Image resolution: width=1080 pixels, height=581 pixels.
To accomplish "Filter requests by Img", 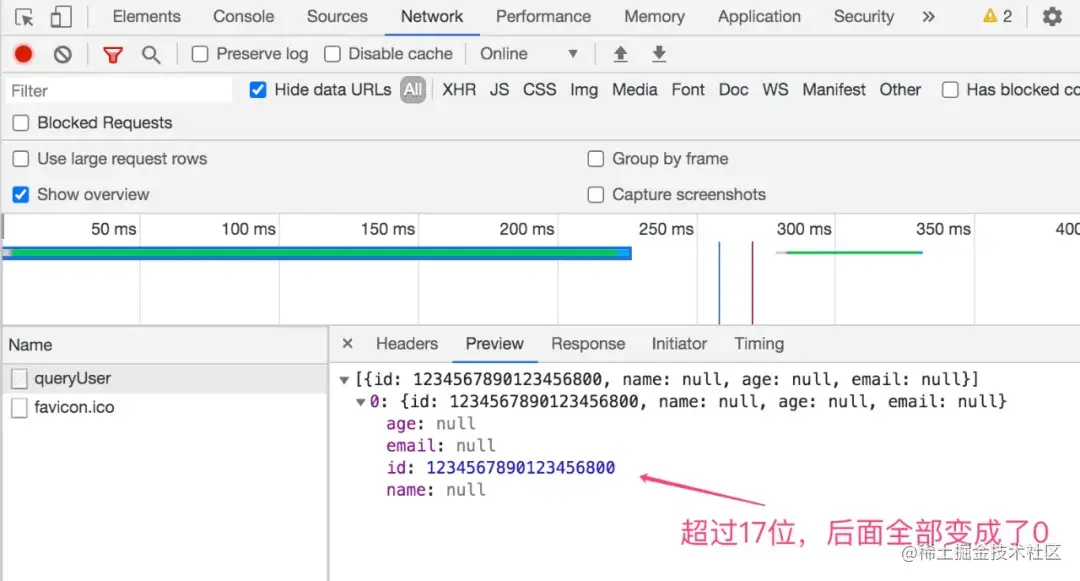I will pyautogui.click(x=584, y=89).
